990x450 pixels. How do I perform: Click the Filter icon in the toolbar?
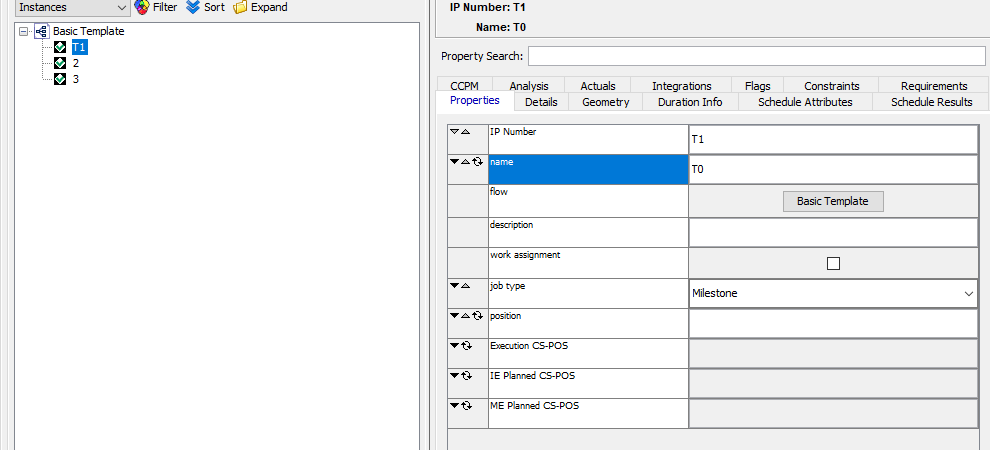coord(142,7)
